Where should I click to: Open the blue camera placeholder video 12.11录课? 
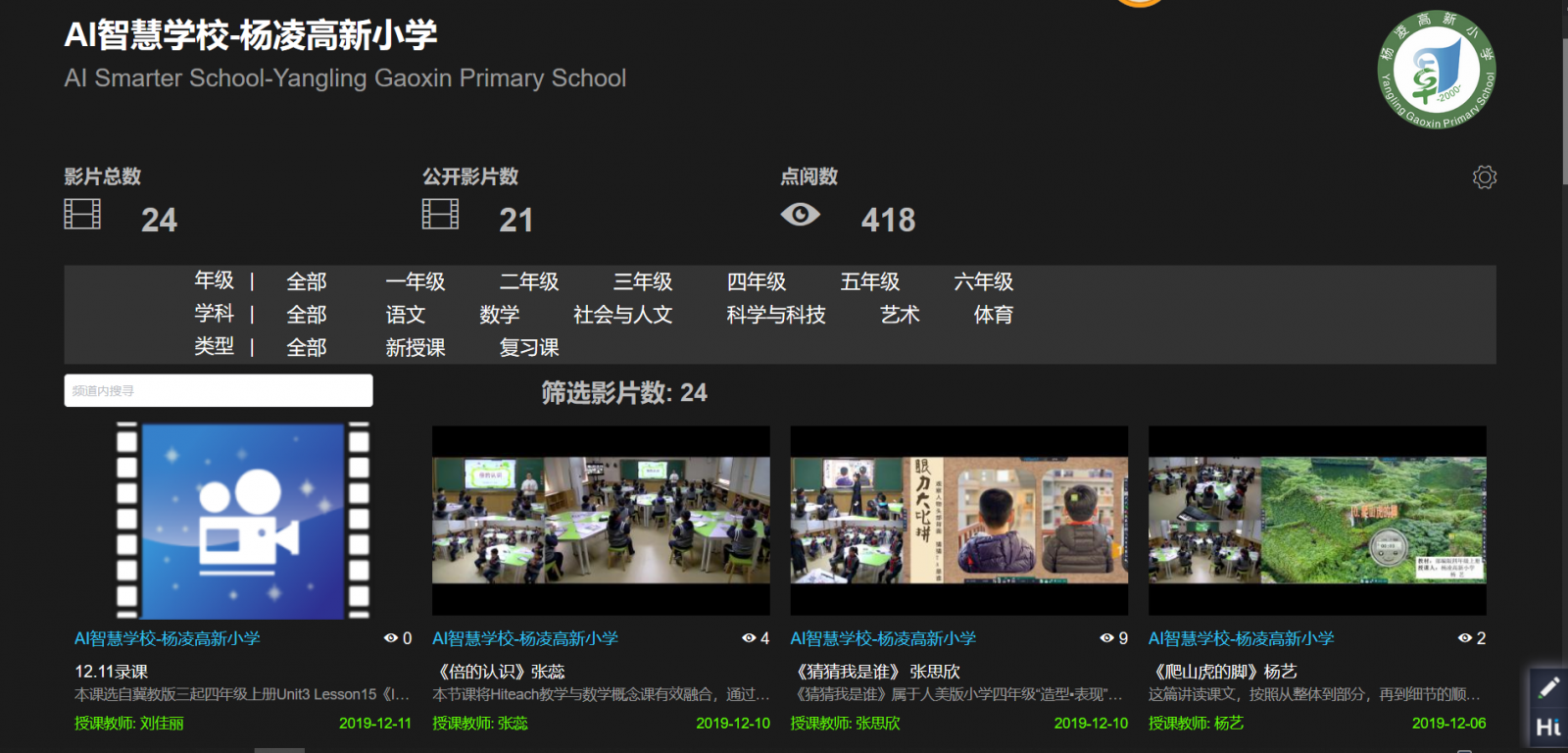pyautogui.click(x=242, y=521)
